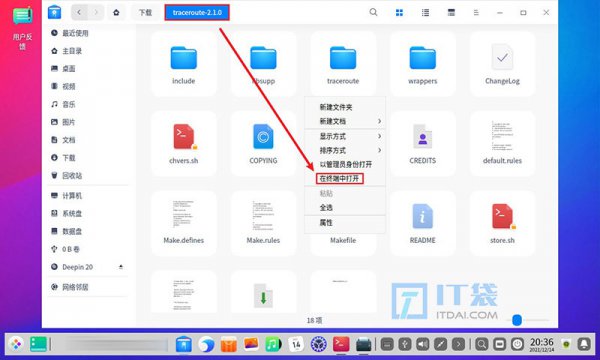
Task: Open the music player from the dock
Action: point(273,344)
